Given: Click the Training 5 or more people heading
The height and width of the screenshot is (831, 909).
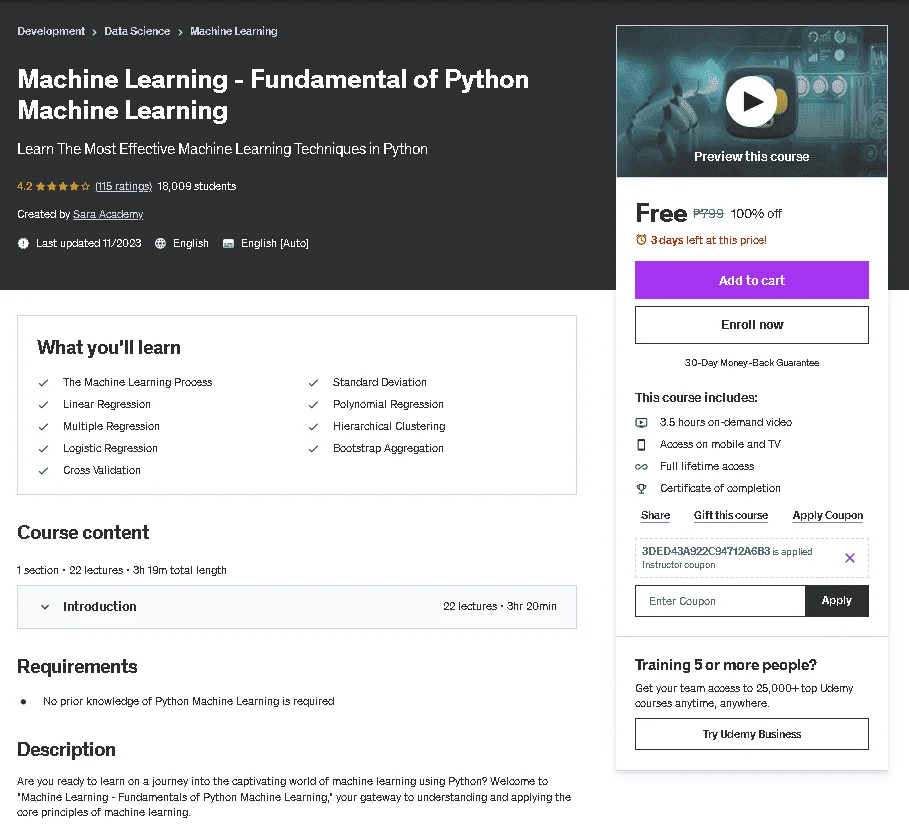Looking at the screenshot, I should 725,665.
